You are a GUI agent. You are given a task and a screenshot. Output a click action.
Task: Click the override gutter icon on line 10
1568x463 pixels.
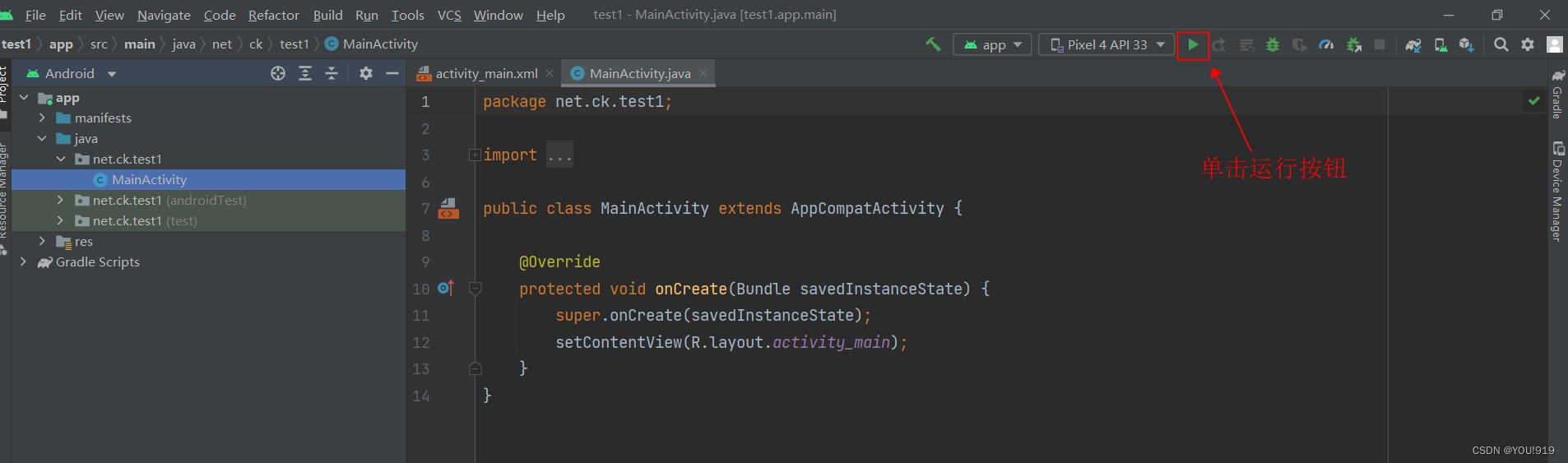(x=446, y=289)
